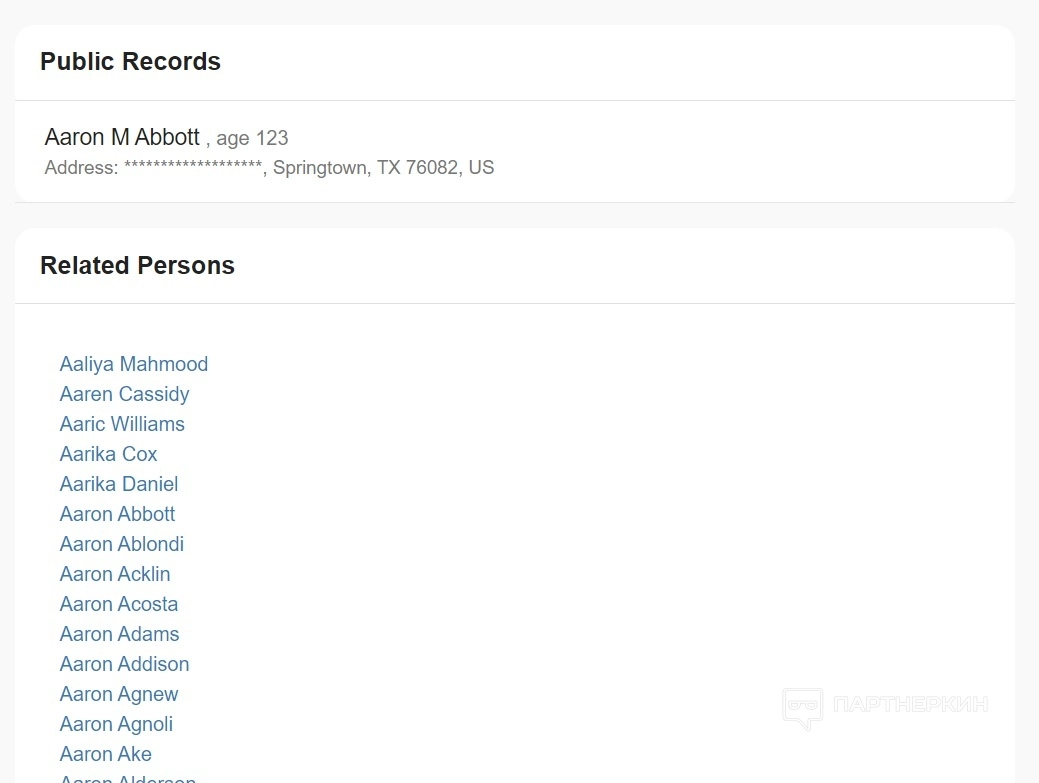Open the Aaliya Mahmood link
This screenshot has width=1039, height=783.
[134, 364]
